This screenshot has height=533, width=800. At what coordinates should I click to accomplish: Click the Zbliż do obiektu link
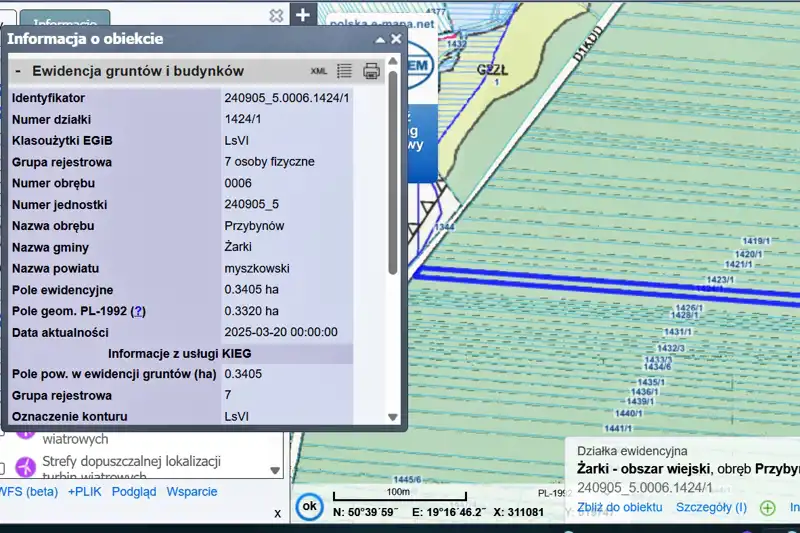point(620,507)
